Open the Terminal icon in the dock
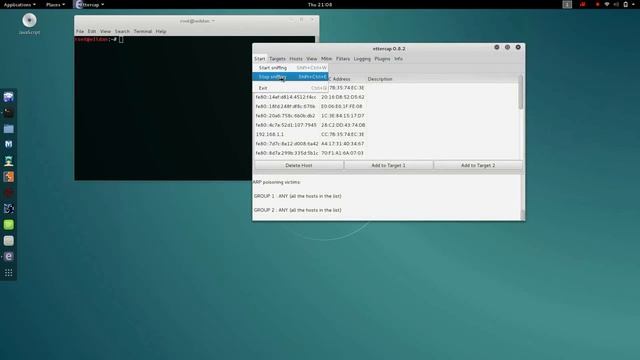This screenshot has height=360, width=640. click(x=9, y=113)
